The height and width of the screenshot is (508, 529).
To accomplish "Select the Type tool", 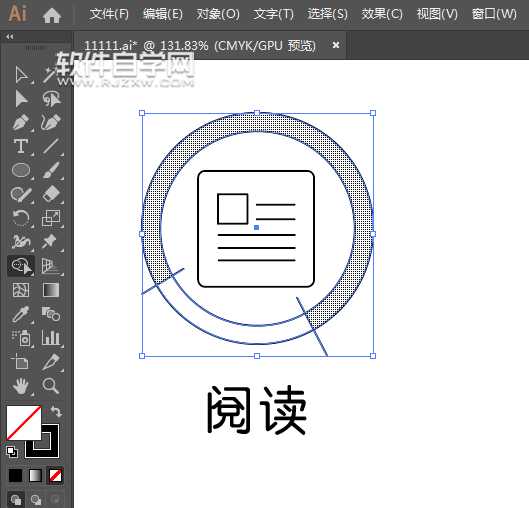I will pos(21,146).
